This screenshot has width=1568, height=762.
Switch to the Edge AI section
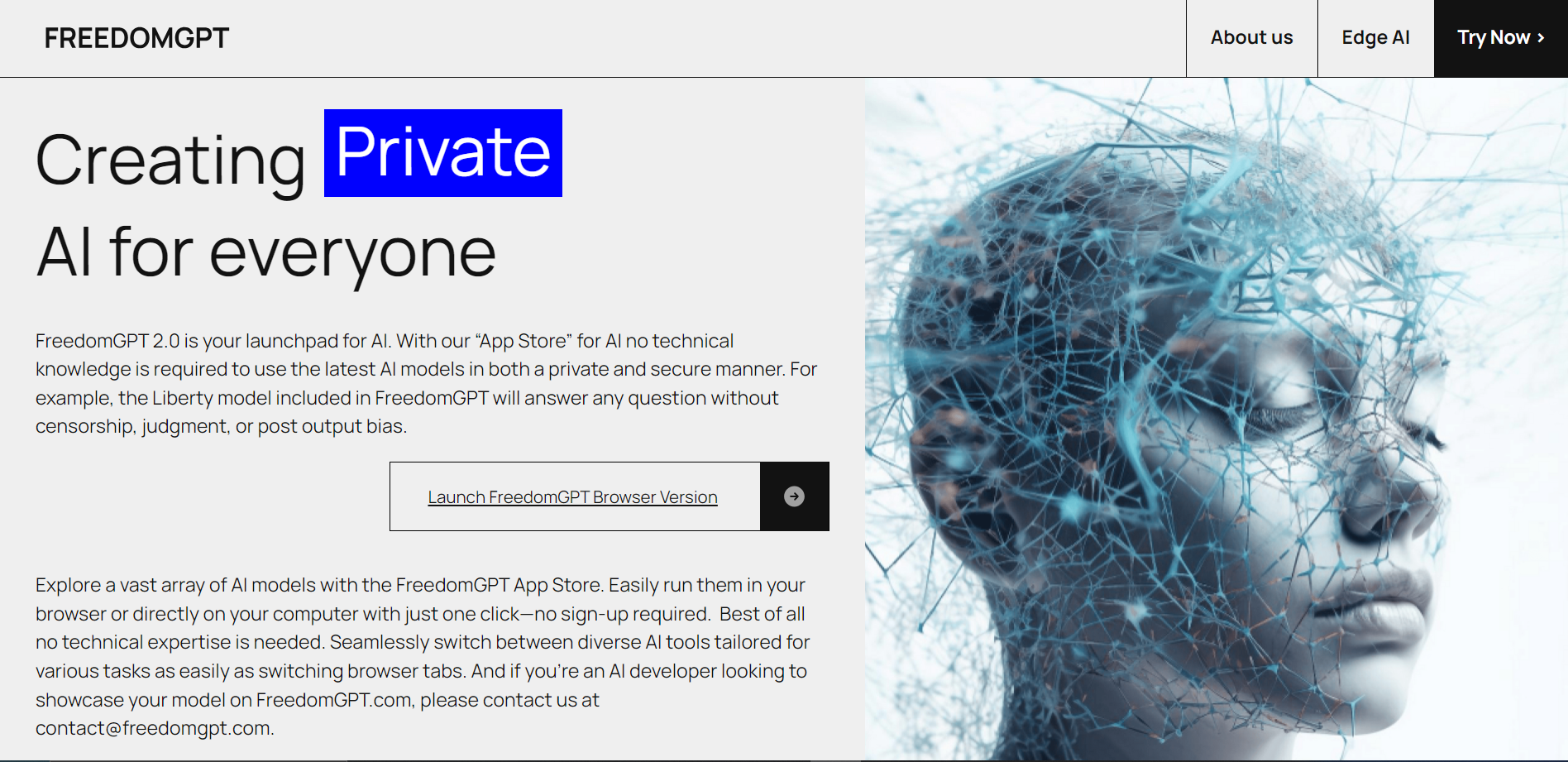tap(1375, 37)
